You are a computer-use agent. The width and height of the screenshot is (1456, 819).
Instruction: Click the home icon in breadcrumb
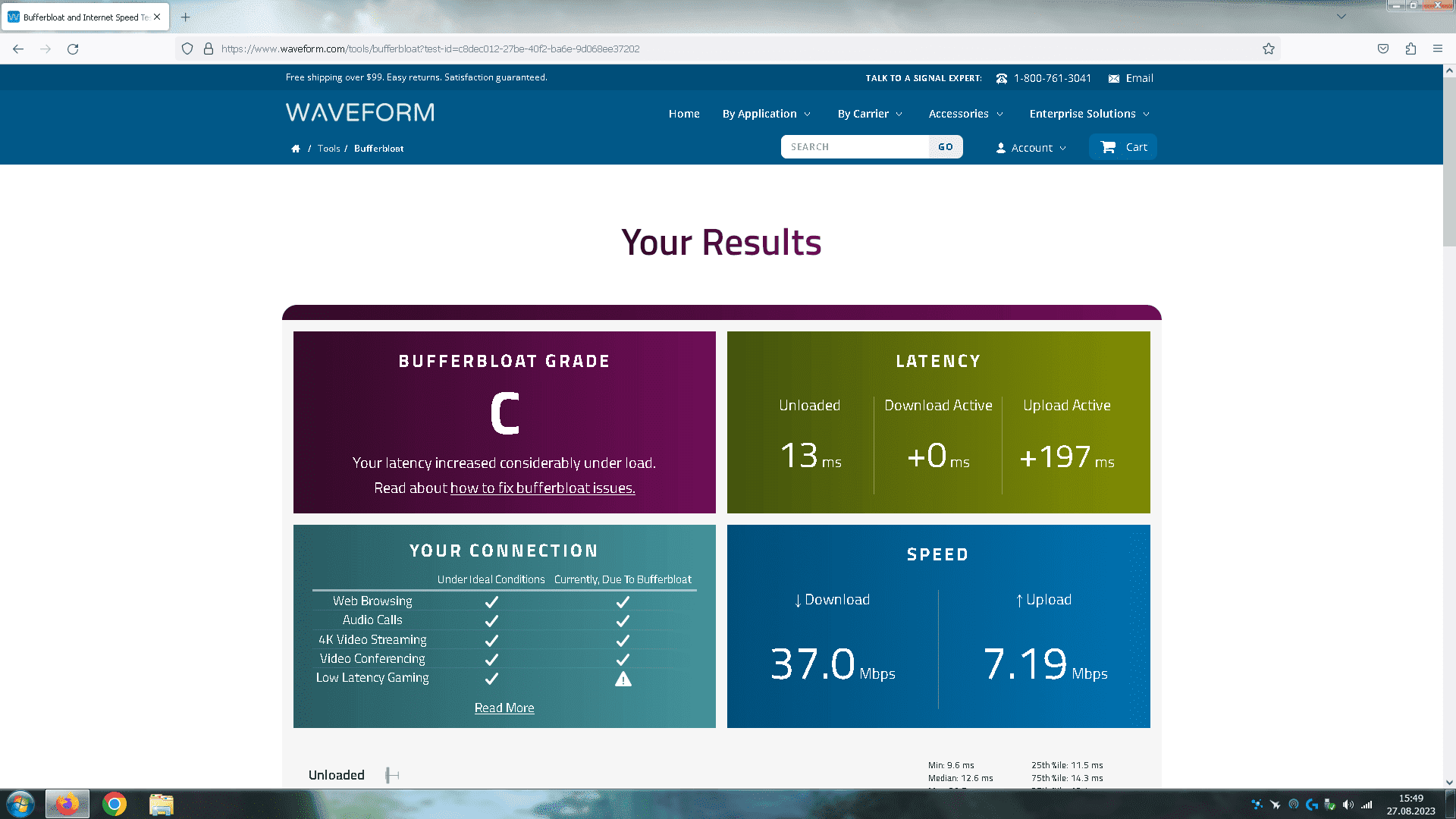click(296, 149)
